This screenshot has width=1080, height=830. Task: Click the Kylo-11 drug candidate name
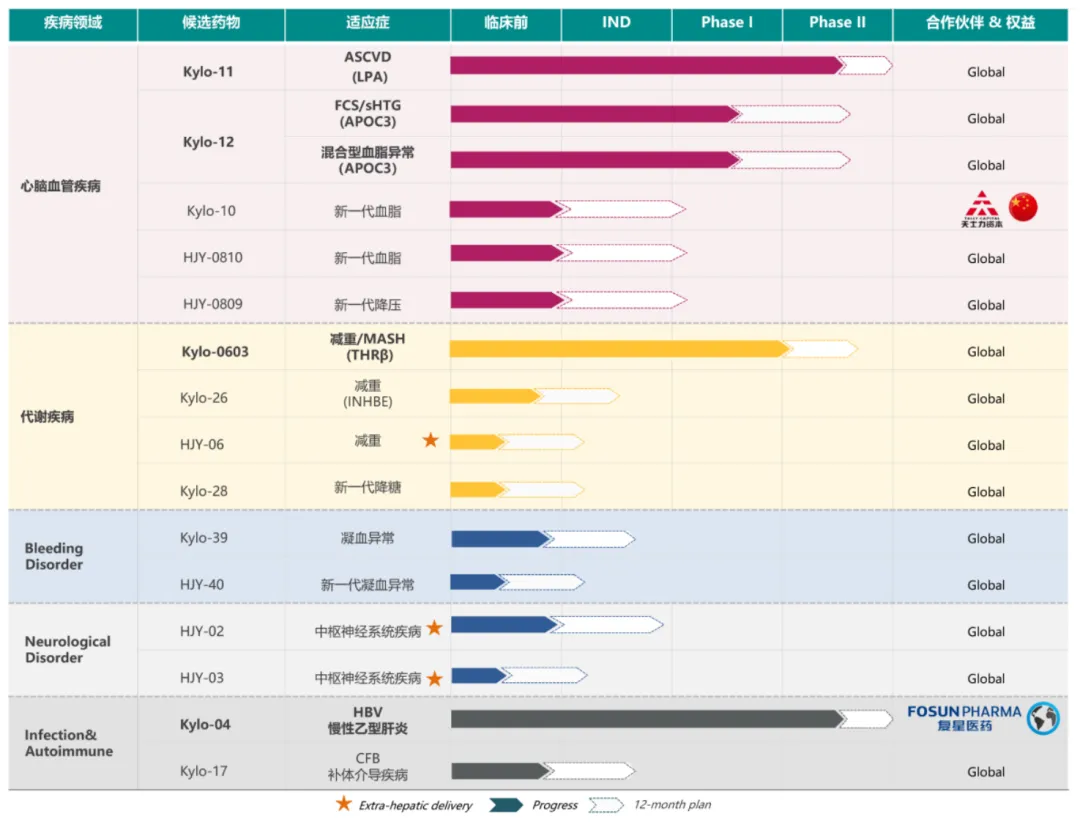click(x=208, y=72)
